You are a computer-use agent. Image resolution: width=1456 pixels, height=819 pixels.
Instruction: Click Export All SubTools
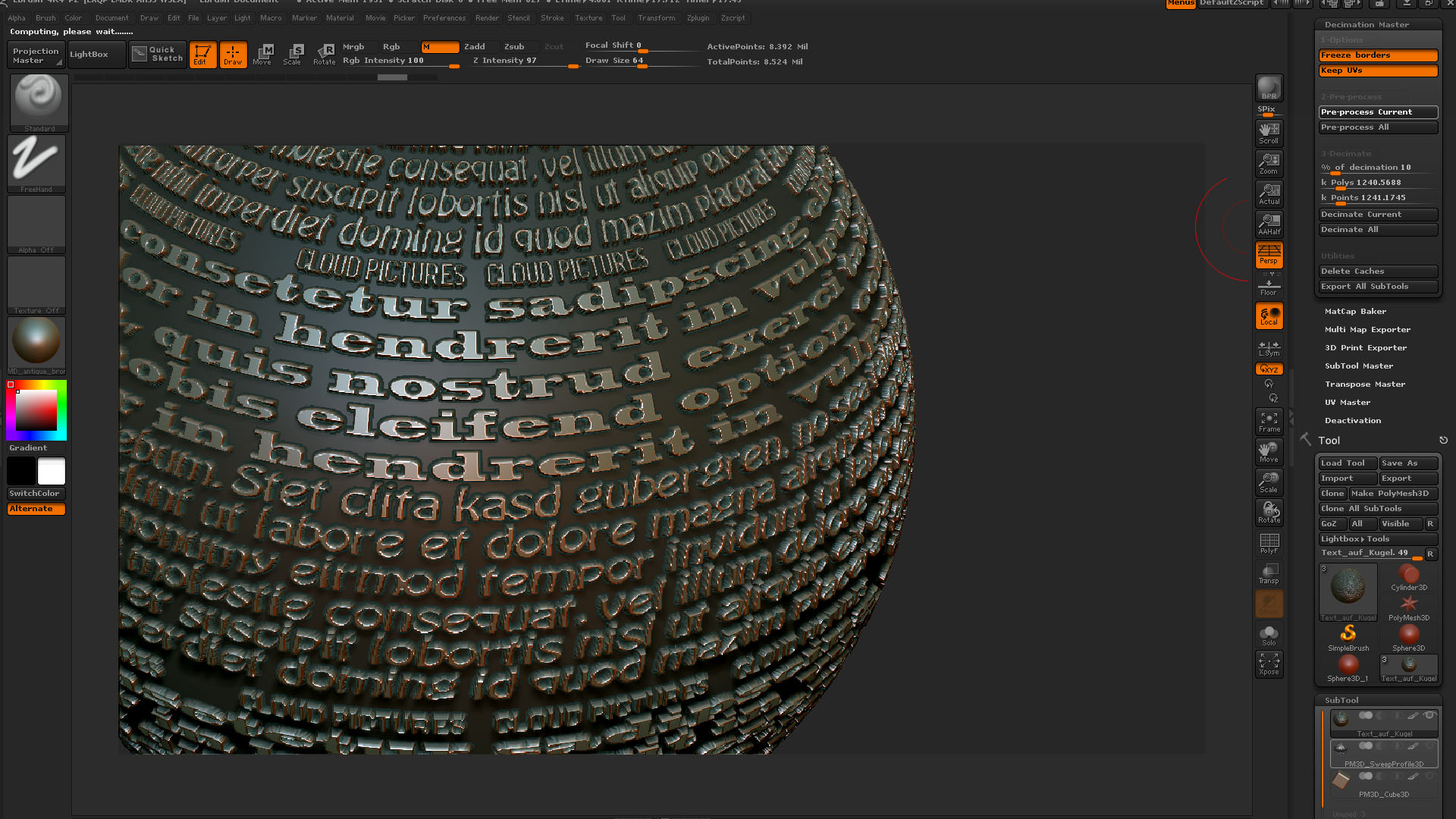click(x=1378, y=287)
